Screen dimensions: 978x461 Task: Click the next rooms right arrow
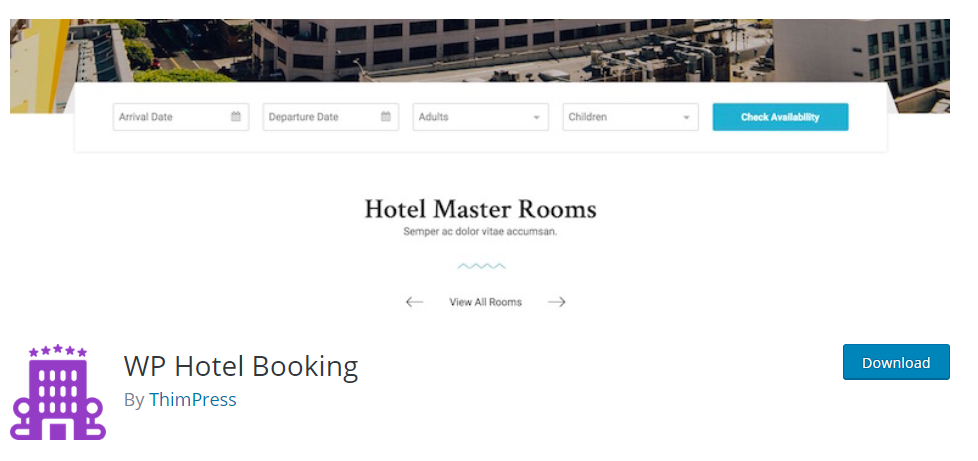[x=556, y=302]
